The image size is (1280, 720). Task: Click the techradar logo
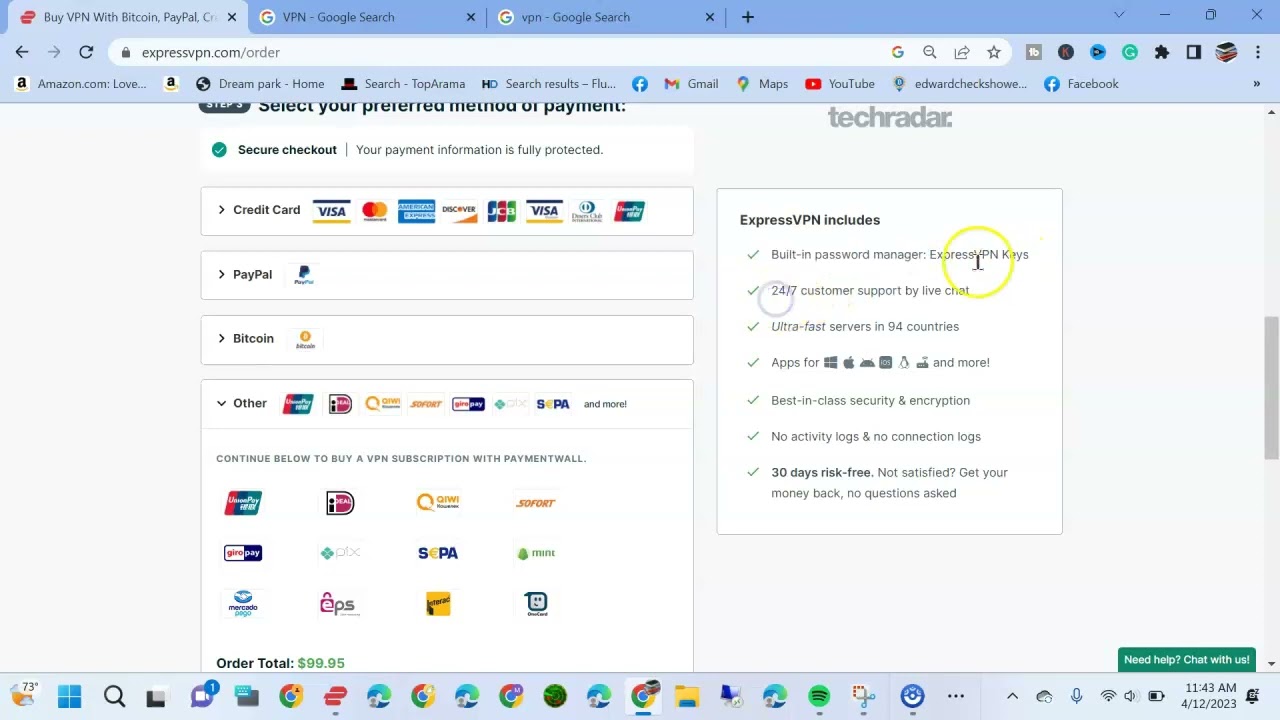click(x=890, y=118)
